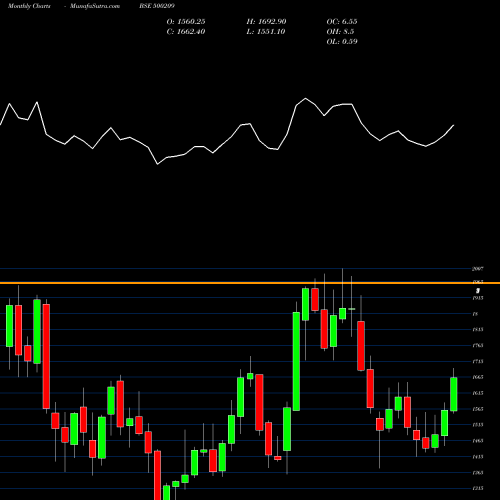Image resolution: width=500 pixels, height=500 pixels.
Task: Click the '1715' price axis label
Action: pyautogui.click(x=478, y=361)
